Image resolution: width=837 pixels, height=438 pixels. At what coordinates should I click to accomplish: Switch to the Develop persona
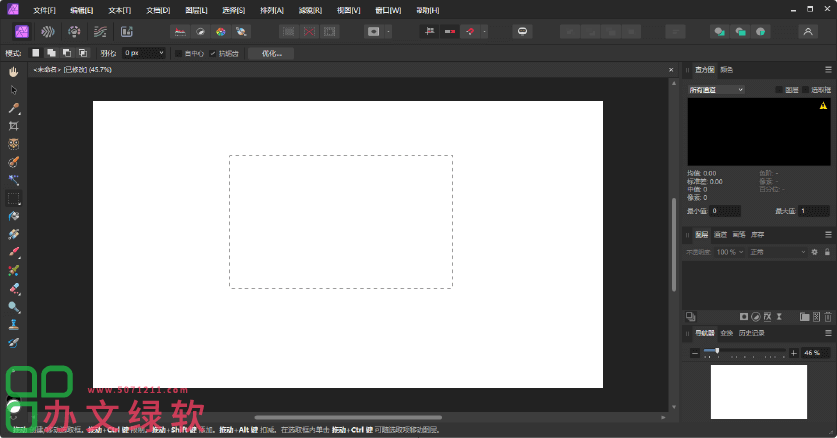click(74, 31)
